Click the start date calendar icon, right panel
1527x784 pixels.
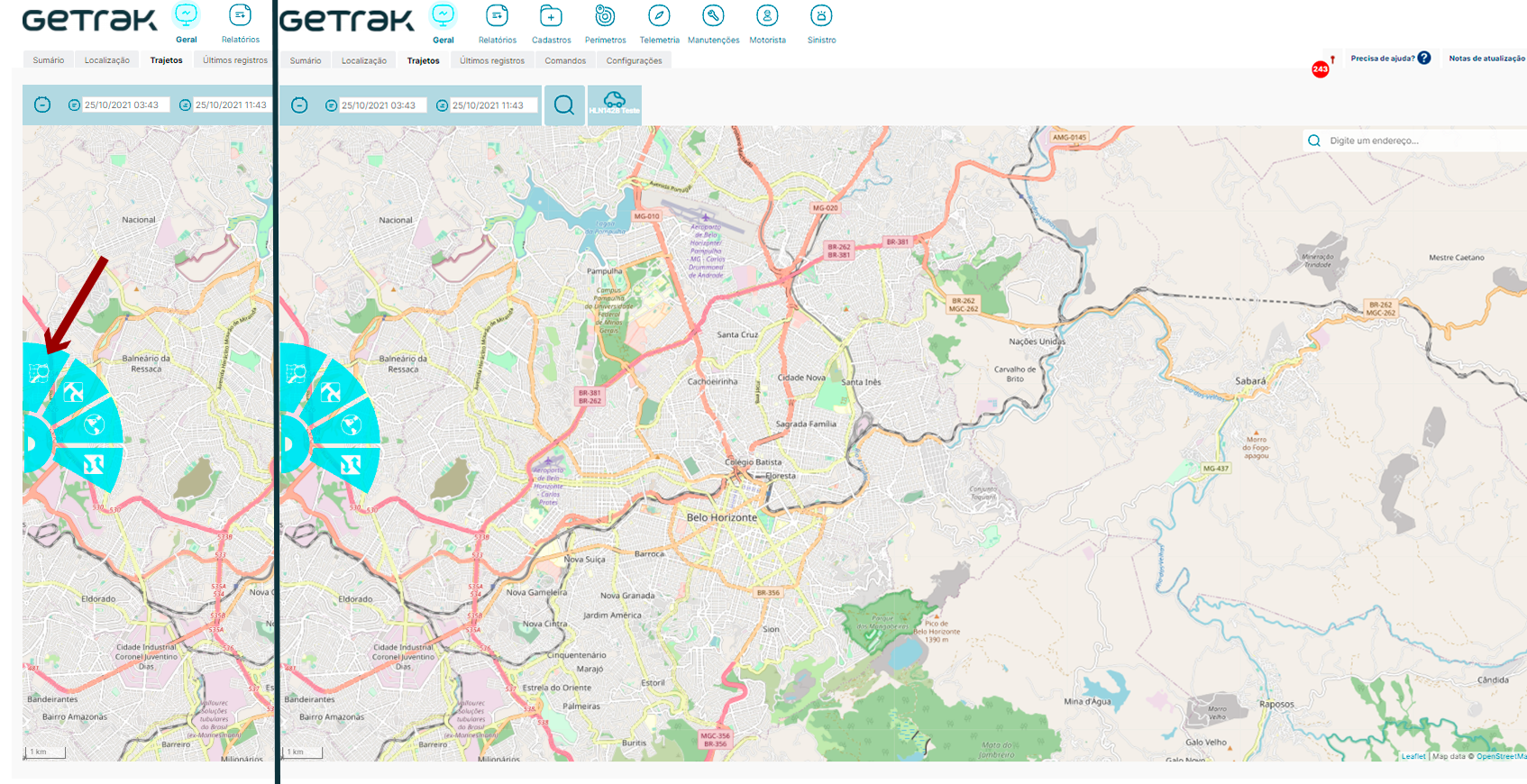(x=331, y=105)
